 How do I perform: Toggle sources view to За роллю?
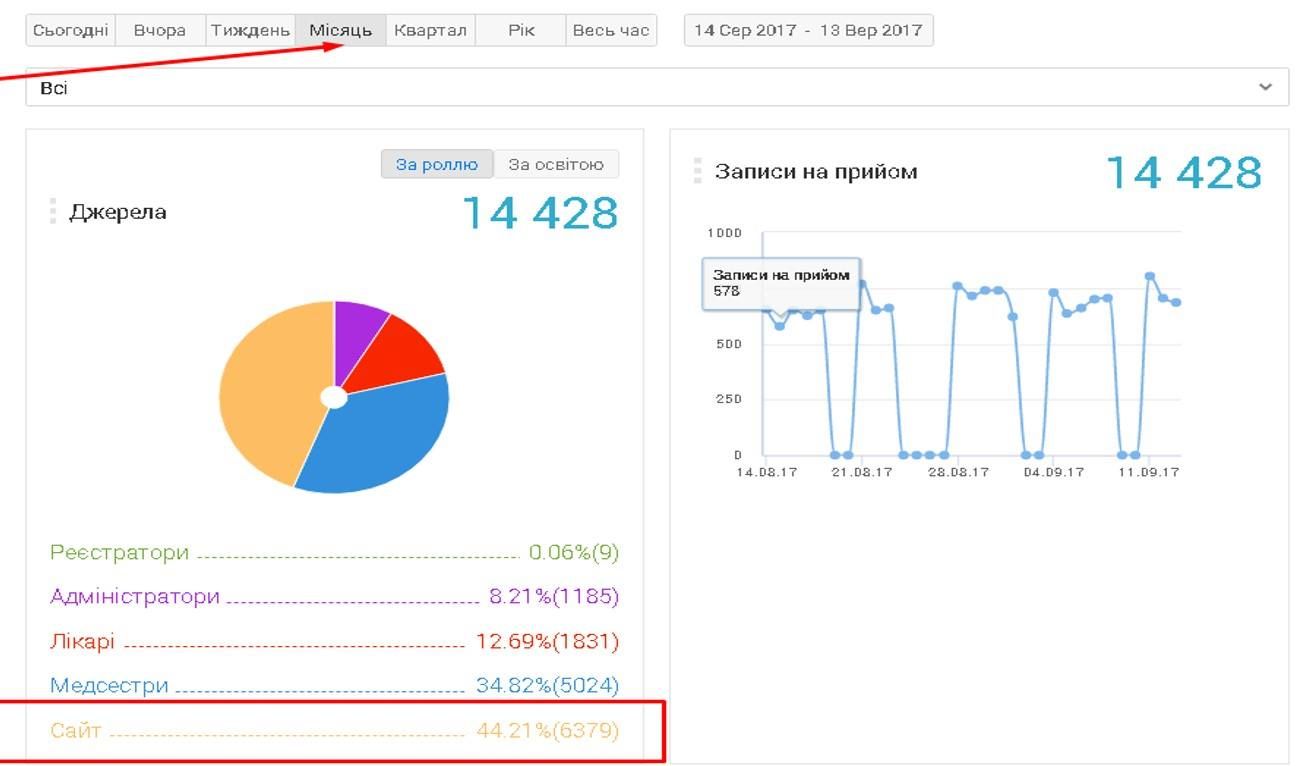tap(436, 164)
